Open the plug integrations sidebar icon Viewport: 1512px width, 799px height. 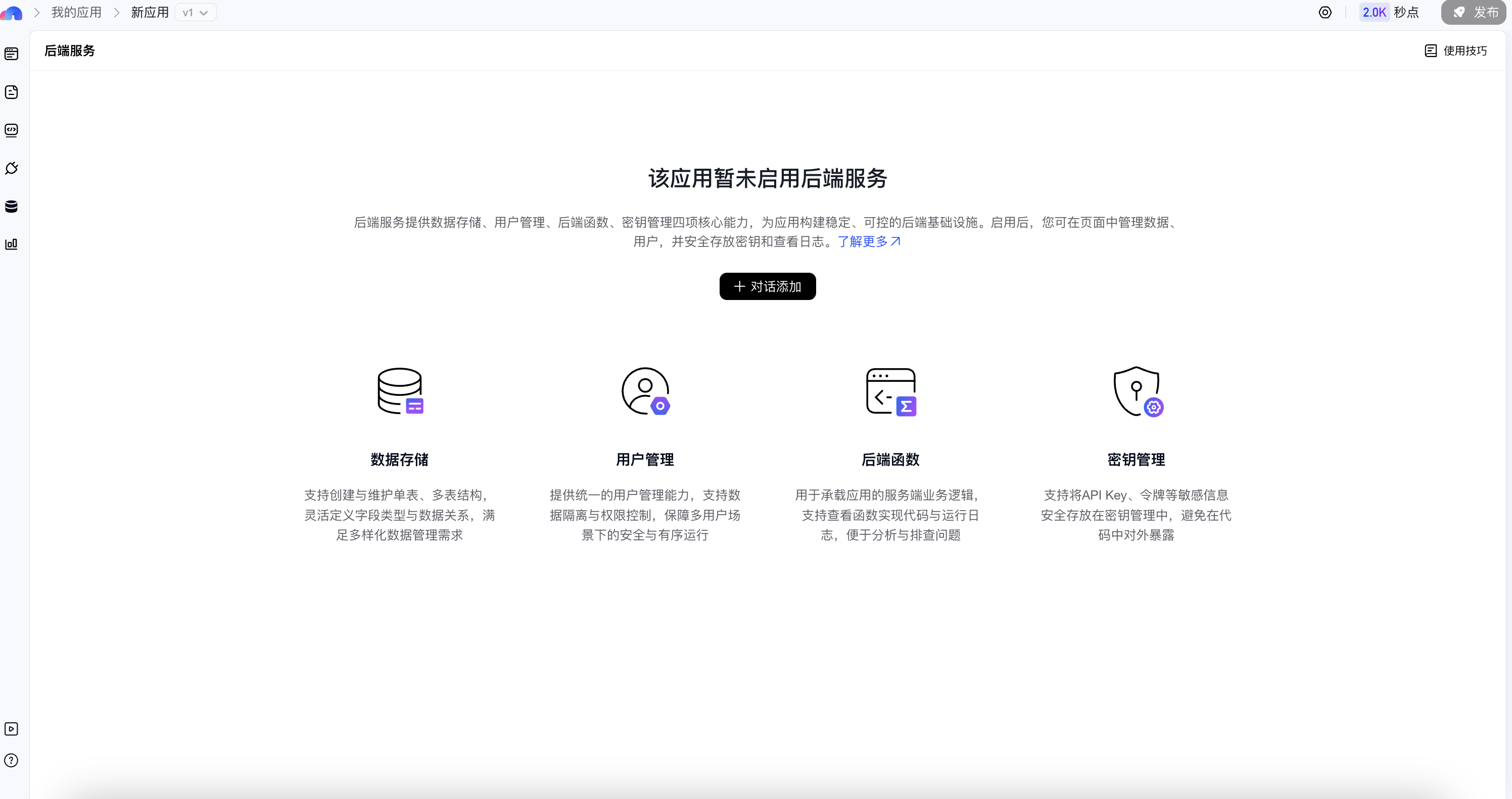(11, 168)
